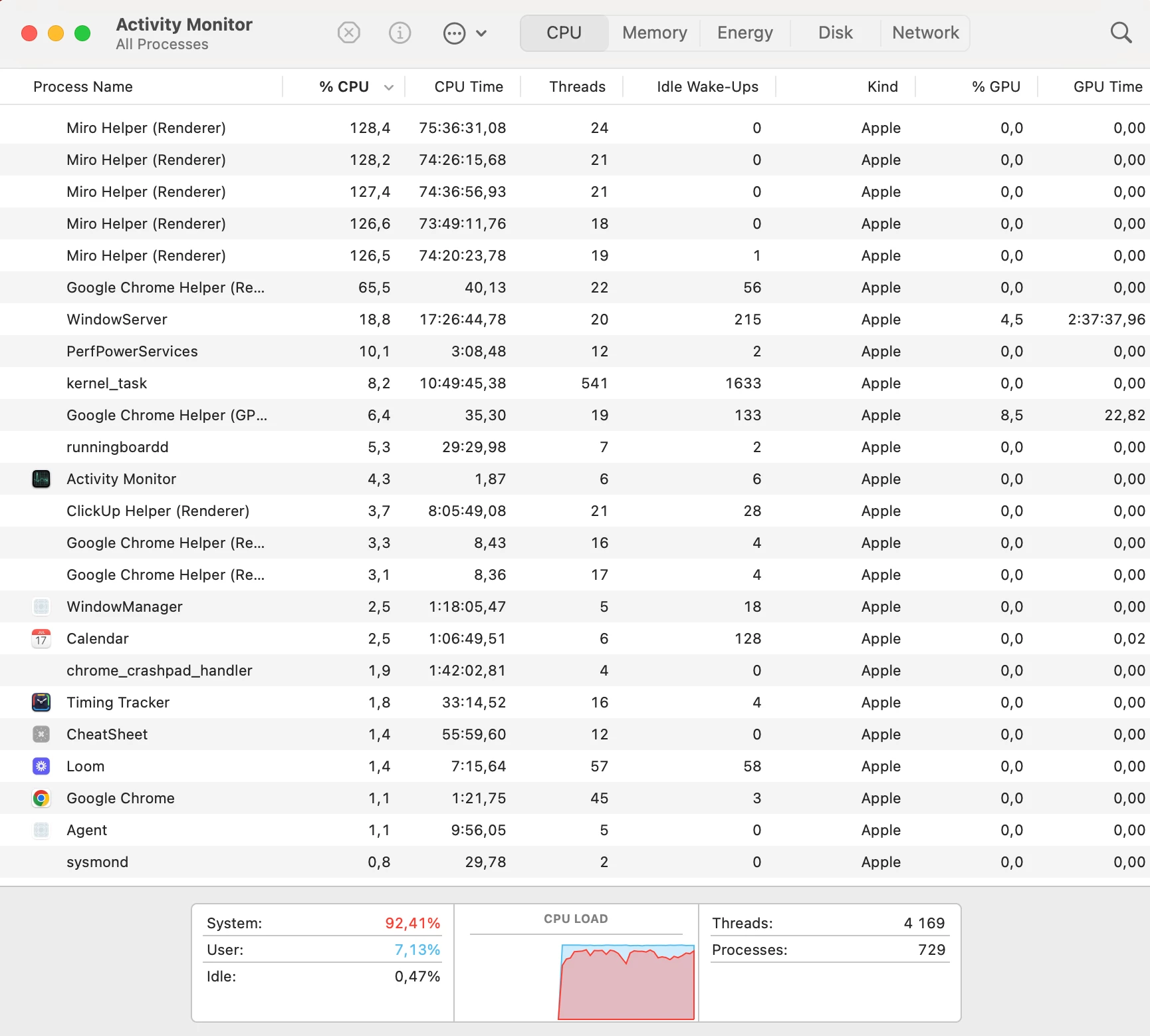Image resolution: width=1150 pixels, height=1036 pixels.
Task: Click the Google Chrome app icon
Action: point(41,798)
